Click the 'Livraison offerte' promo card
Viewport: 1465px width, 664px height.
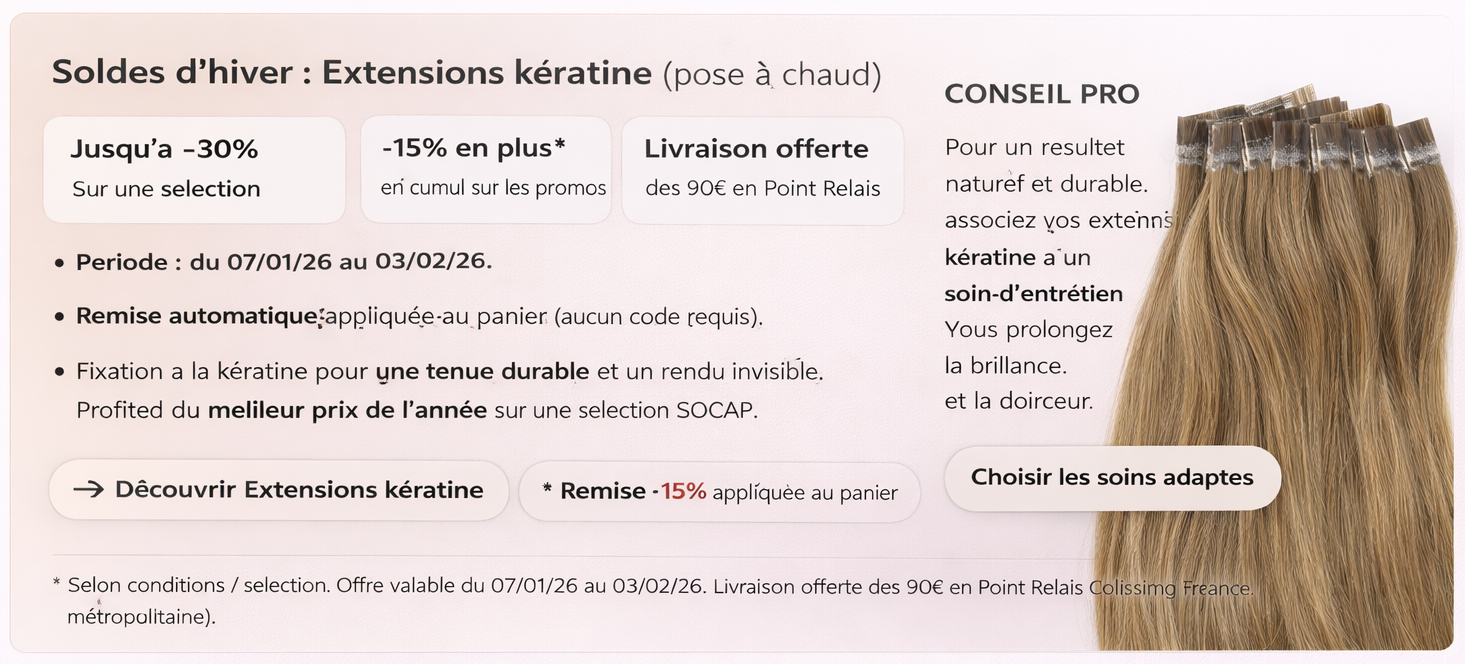coord(763,168)
